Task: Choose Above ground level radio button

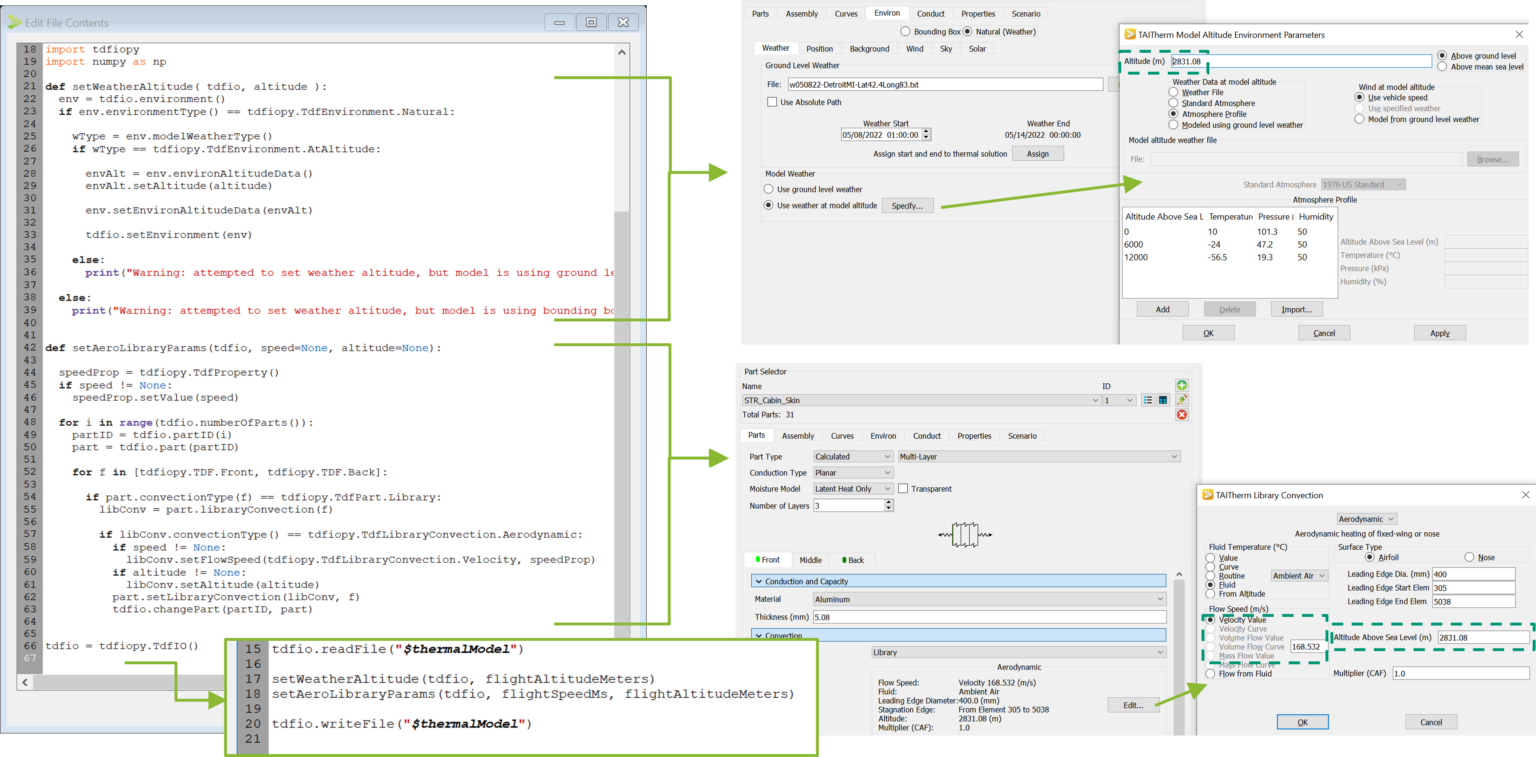Action: tap(1442, 56)
